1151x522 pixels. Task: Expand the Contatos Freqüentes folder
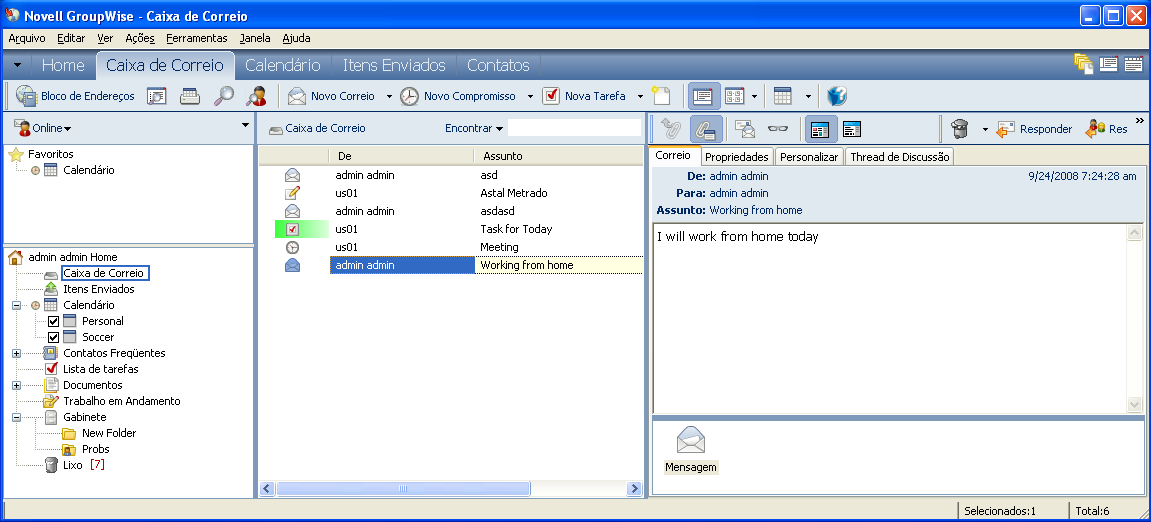click(16, 354)
